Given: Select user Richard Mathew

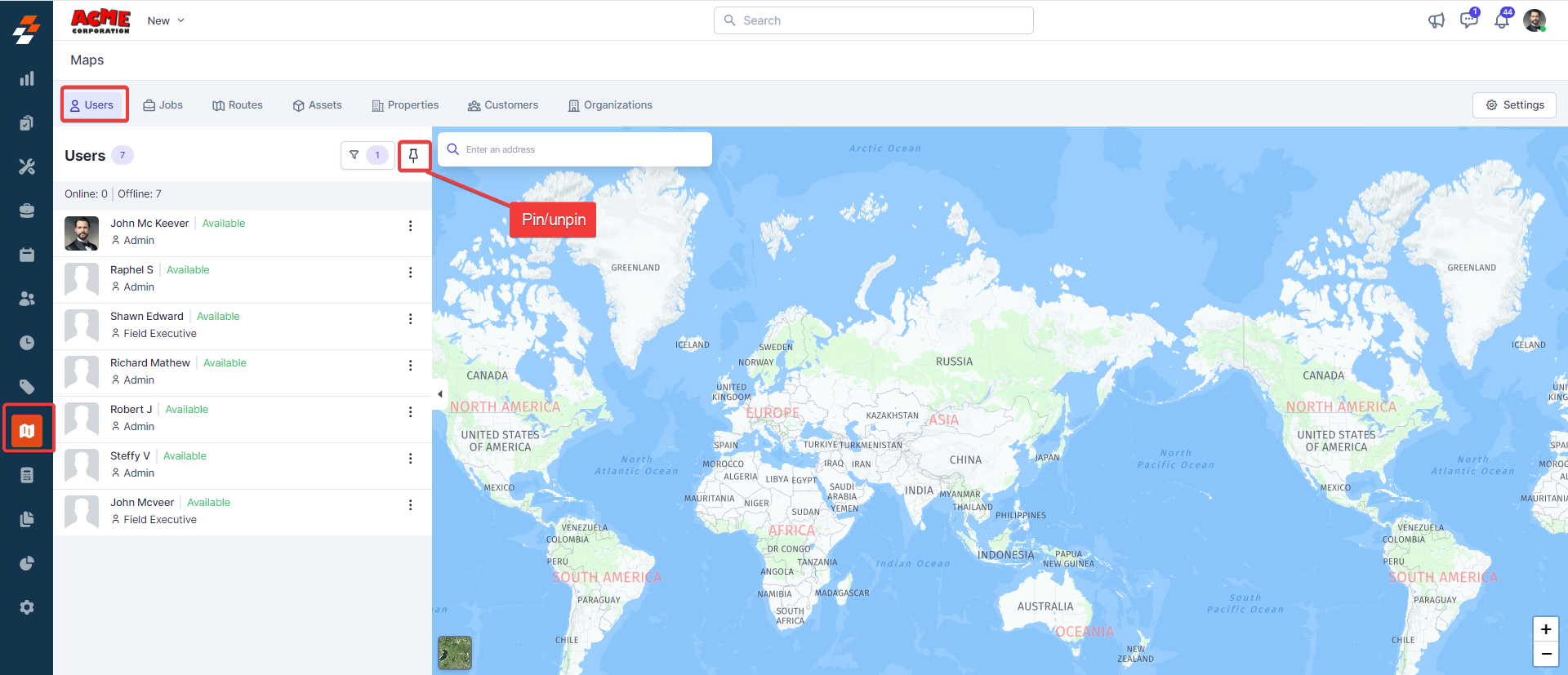Looking at the screenshot, I should [243, 373].
